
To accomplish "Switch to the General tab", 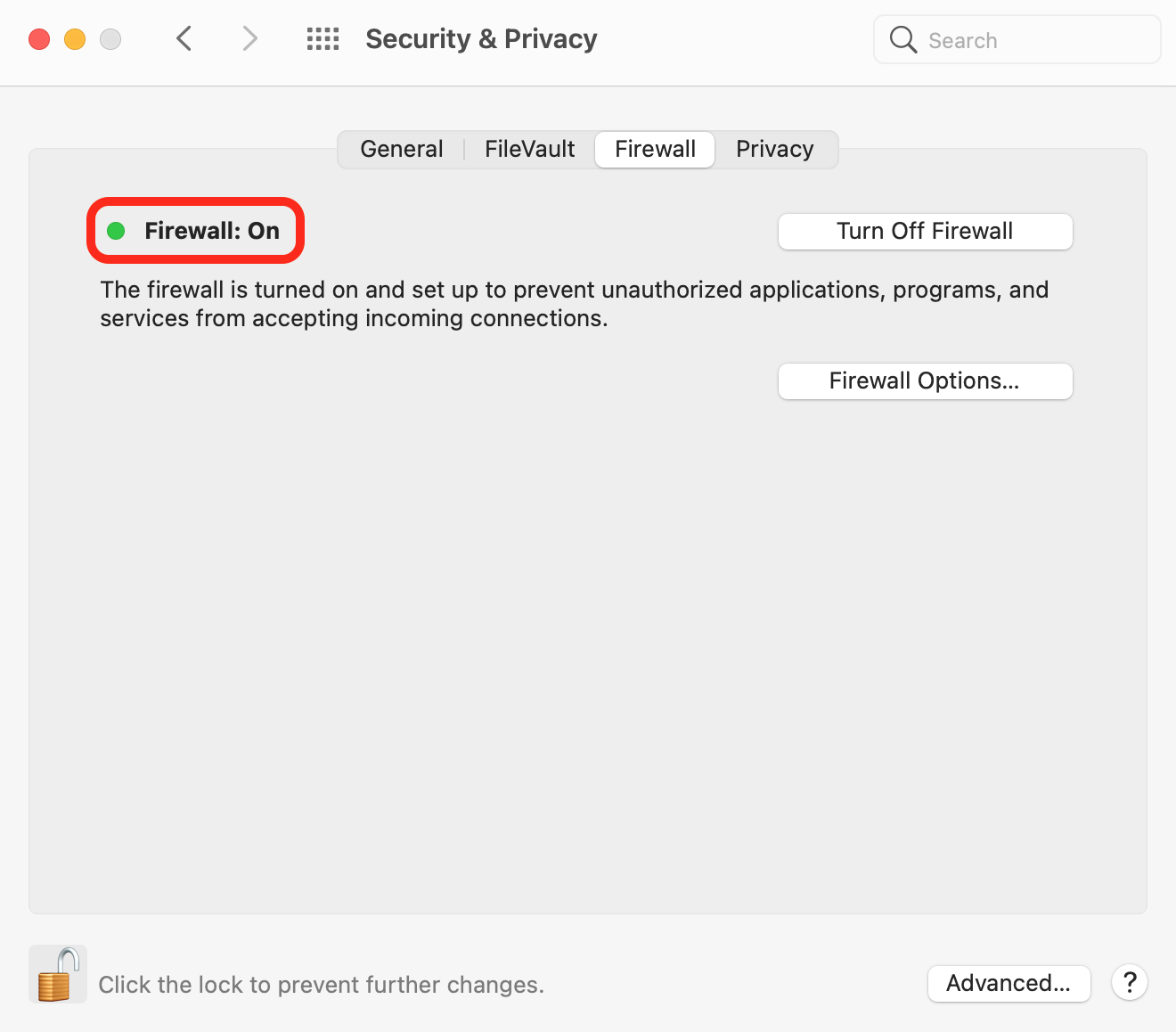I will tap(401, 149).
